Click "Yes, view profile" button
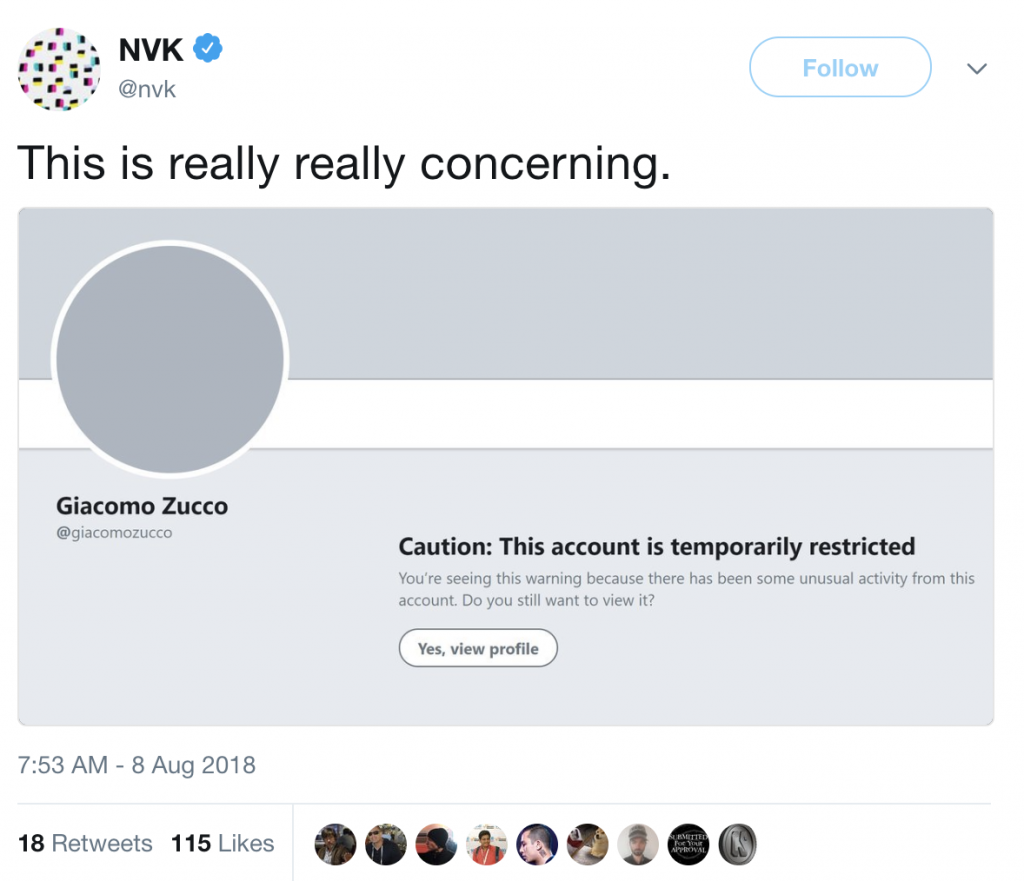 [478, 649]
